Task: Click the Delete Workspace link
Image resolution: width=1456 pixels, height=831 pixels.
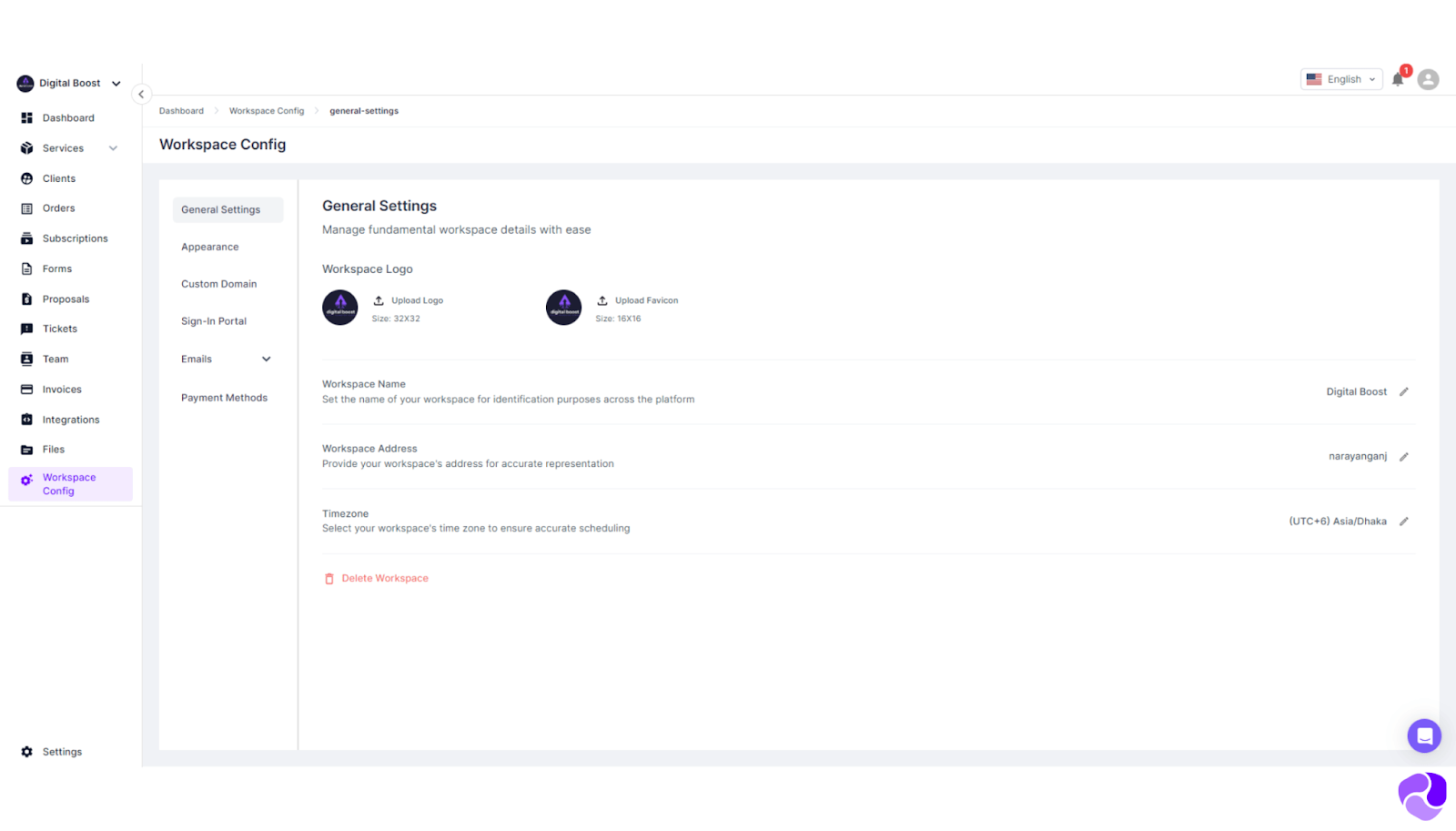Action: (384, 579)
